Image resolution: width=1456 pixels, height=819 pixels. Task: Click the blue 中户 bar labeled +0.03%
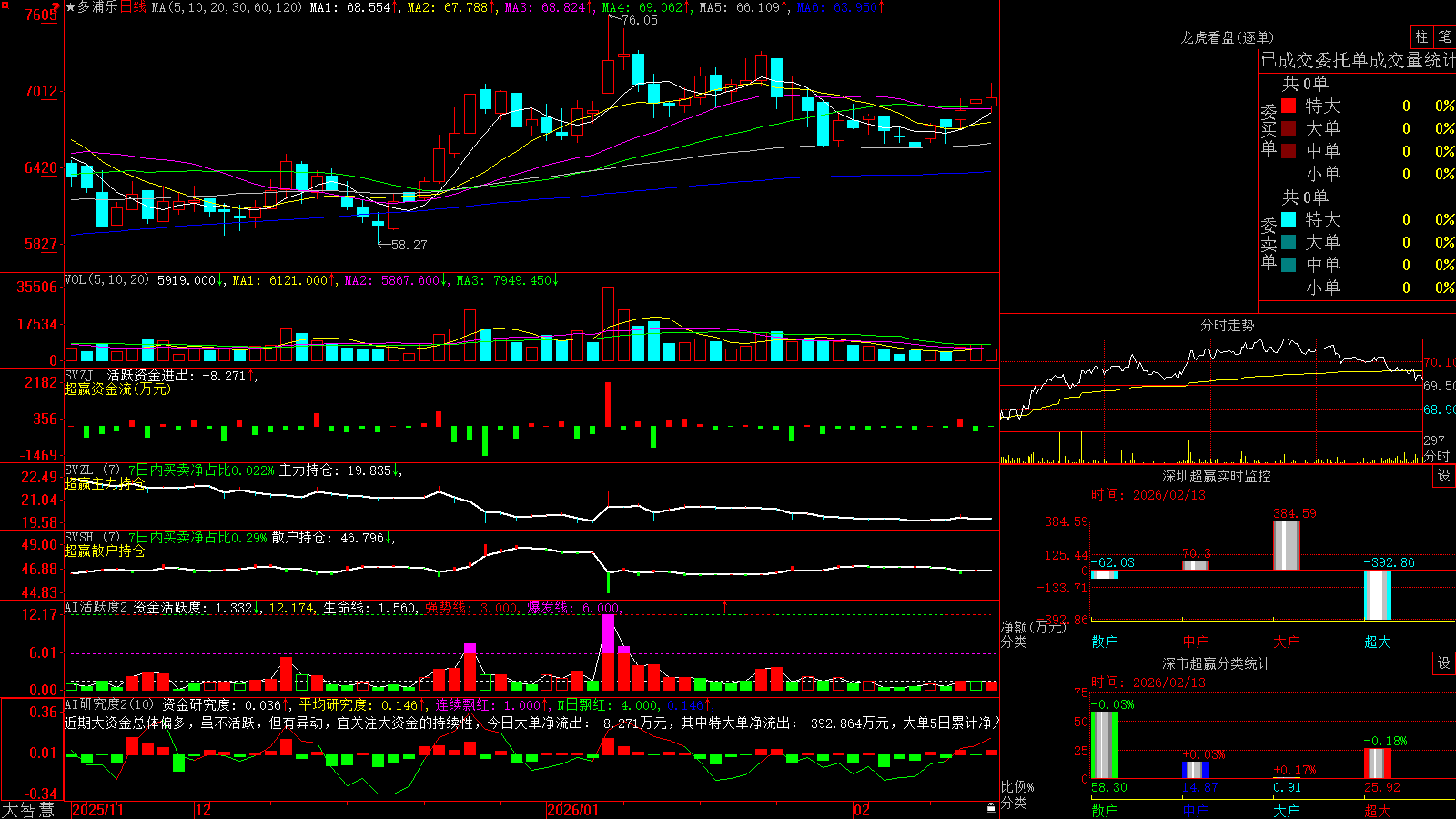pos(1196,770)
